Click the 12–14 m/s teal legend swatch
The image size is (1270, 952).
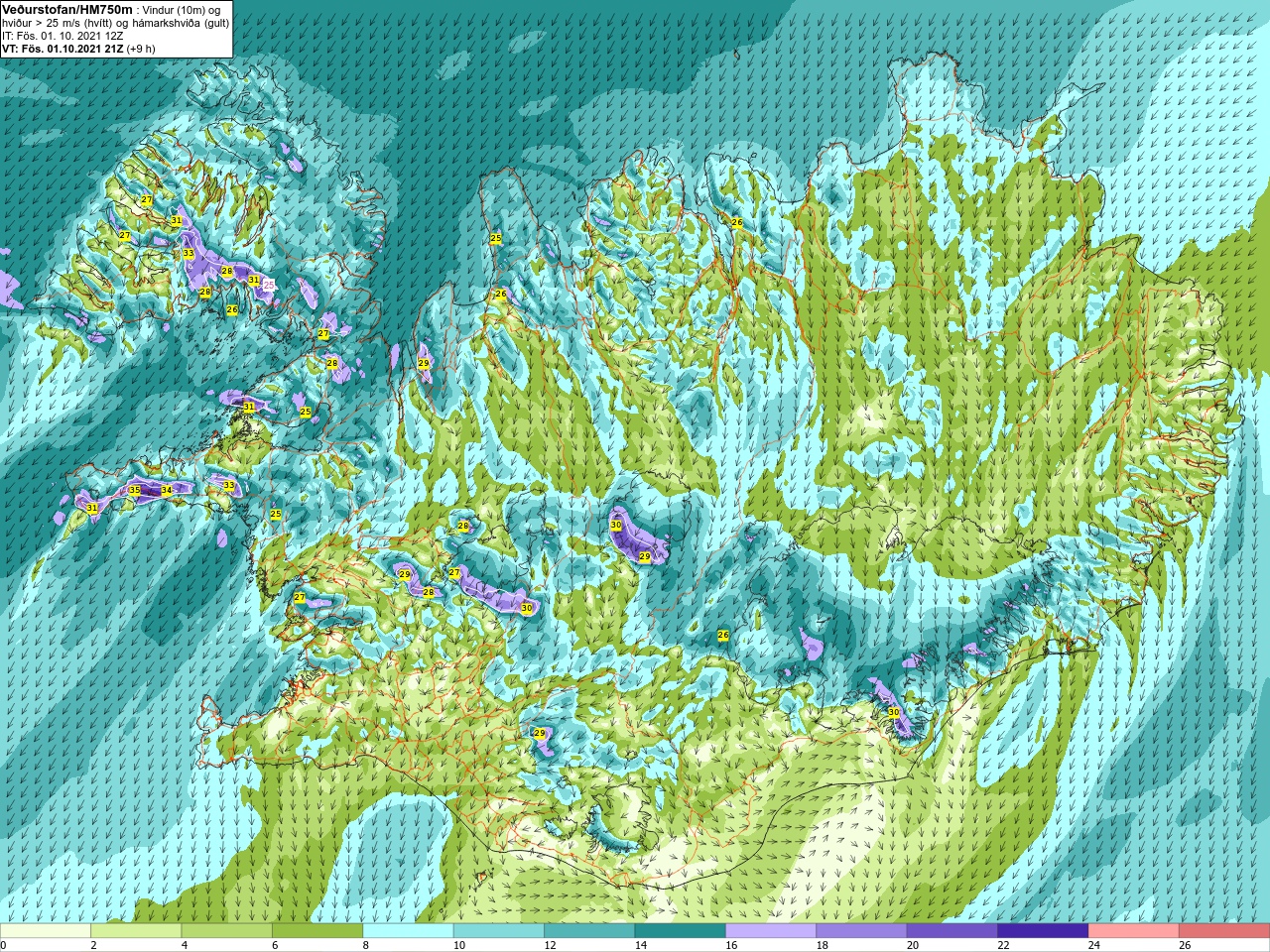pyautogui.click(x=589, y=931)
